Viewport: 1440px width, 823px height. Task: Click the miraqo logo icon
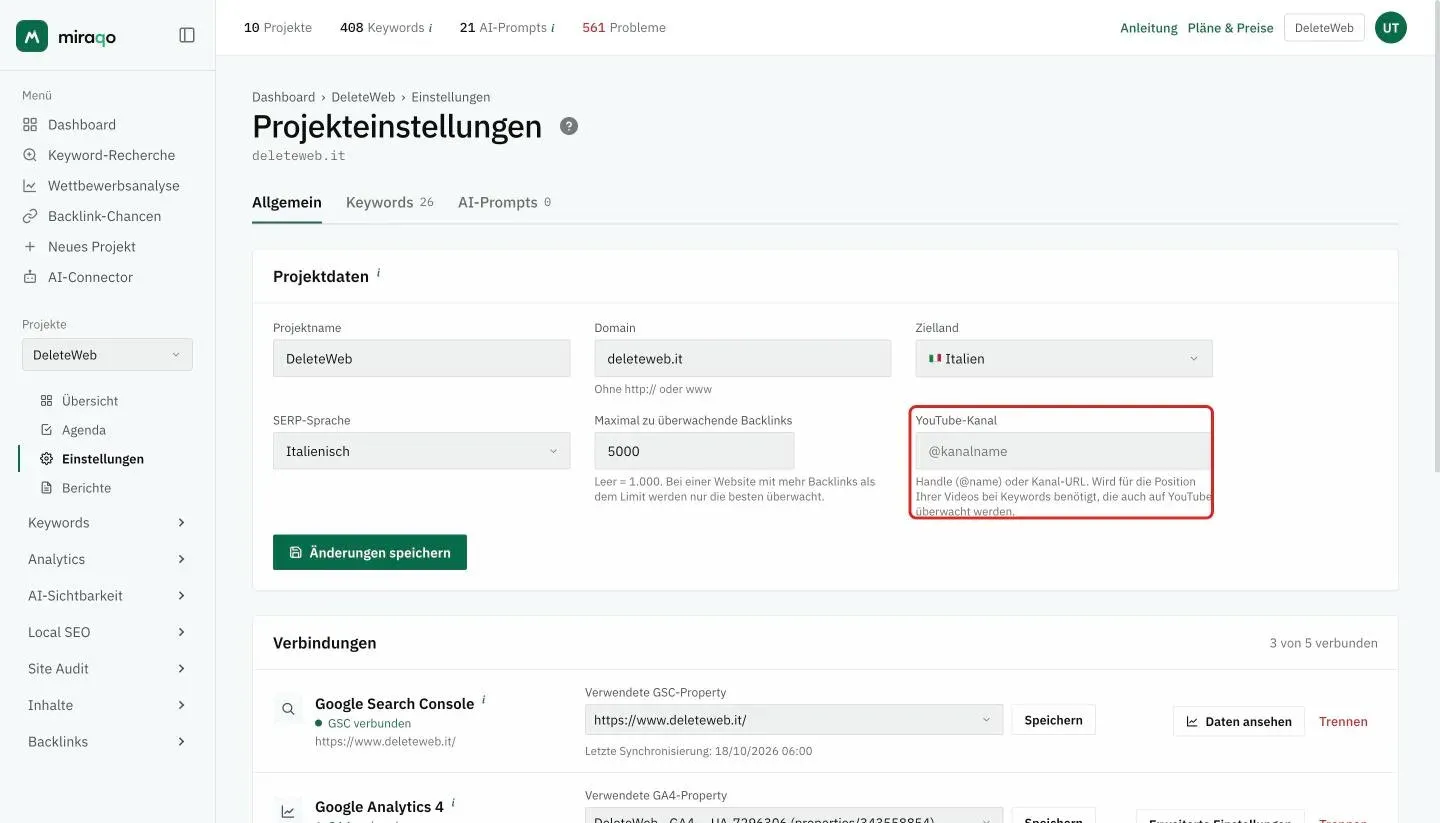32,36
